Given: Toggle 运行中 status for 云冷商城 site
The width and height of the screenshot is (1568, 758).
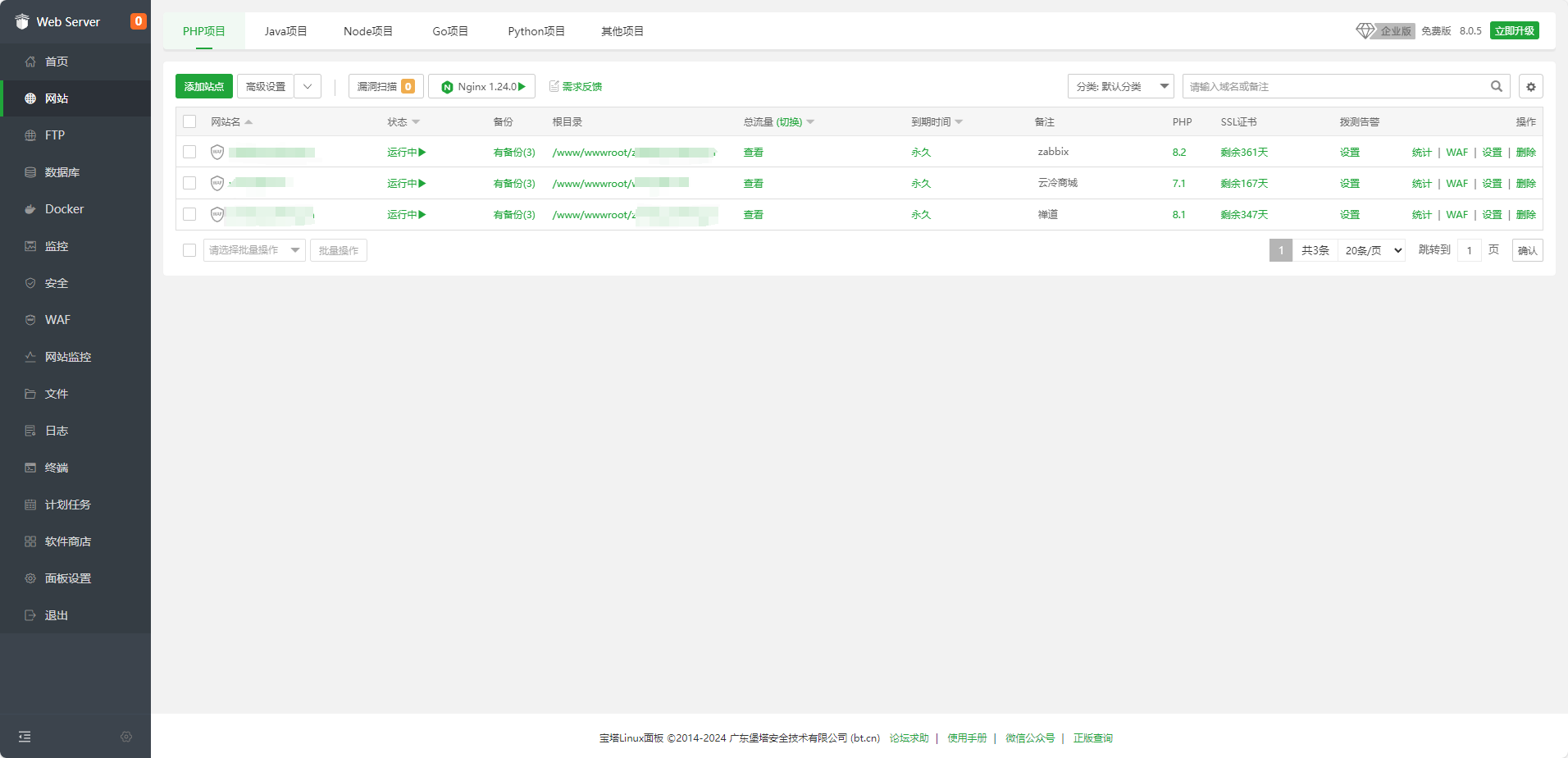Looking at the screenshot, I should [x=407, y=184].
